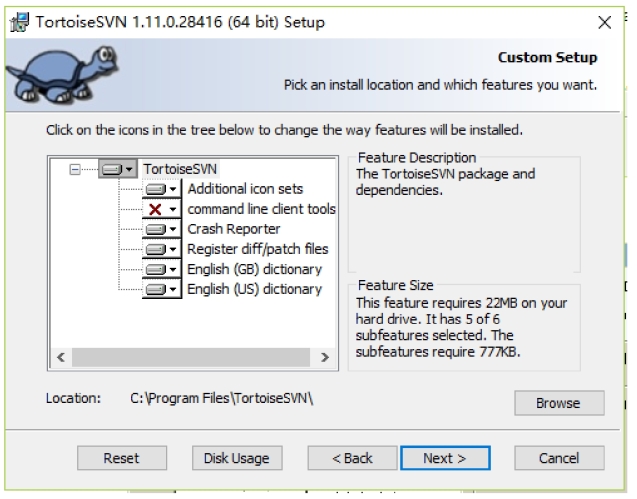Select the Additional icon sets label
The height and width of the screenshot is (499, 637).
tap(245, 189)
